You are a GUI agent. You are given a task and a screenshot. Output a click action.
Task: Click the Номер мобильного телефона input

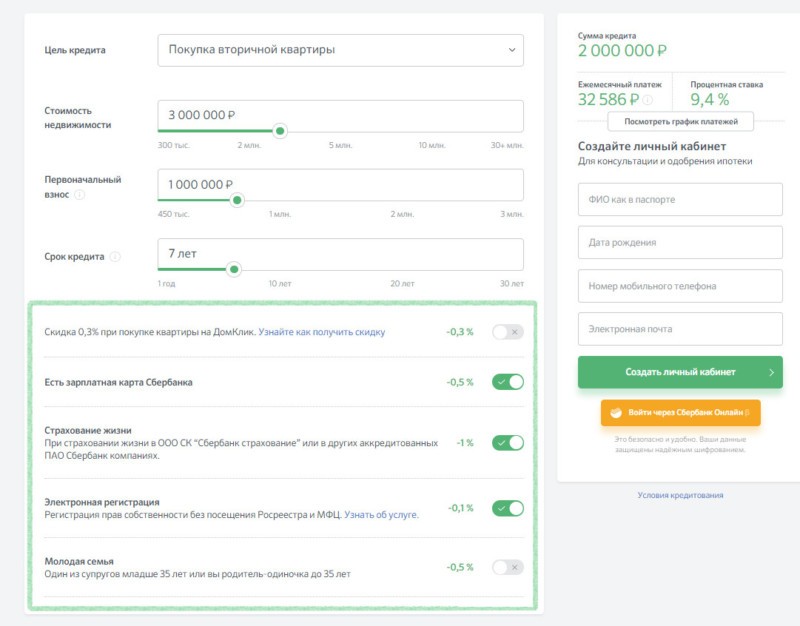(x=680, y=286)
